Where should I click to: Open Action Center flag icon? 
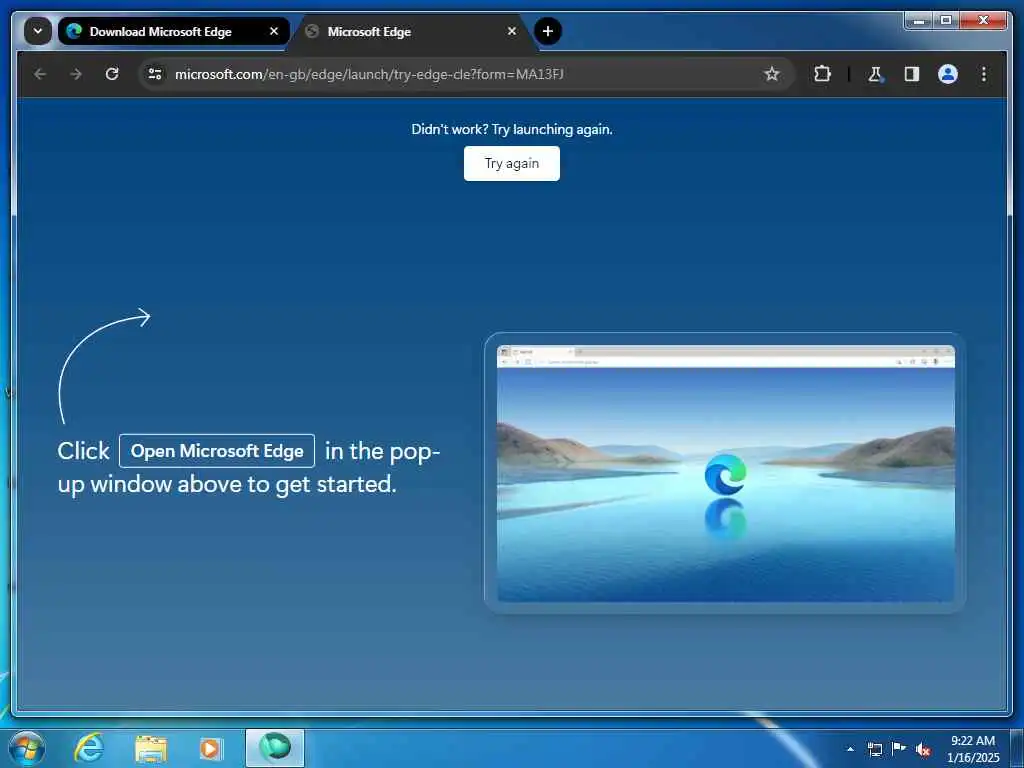click(x=899, y=749)
